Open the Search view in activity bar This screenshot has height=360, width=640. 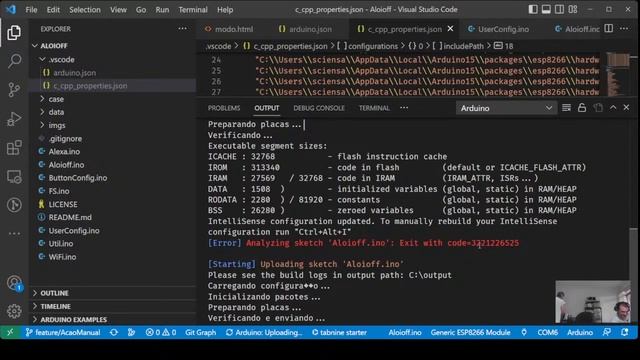tap(14, 61)
